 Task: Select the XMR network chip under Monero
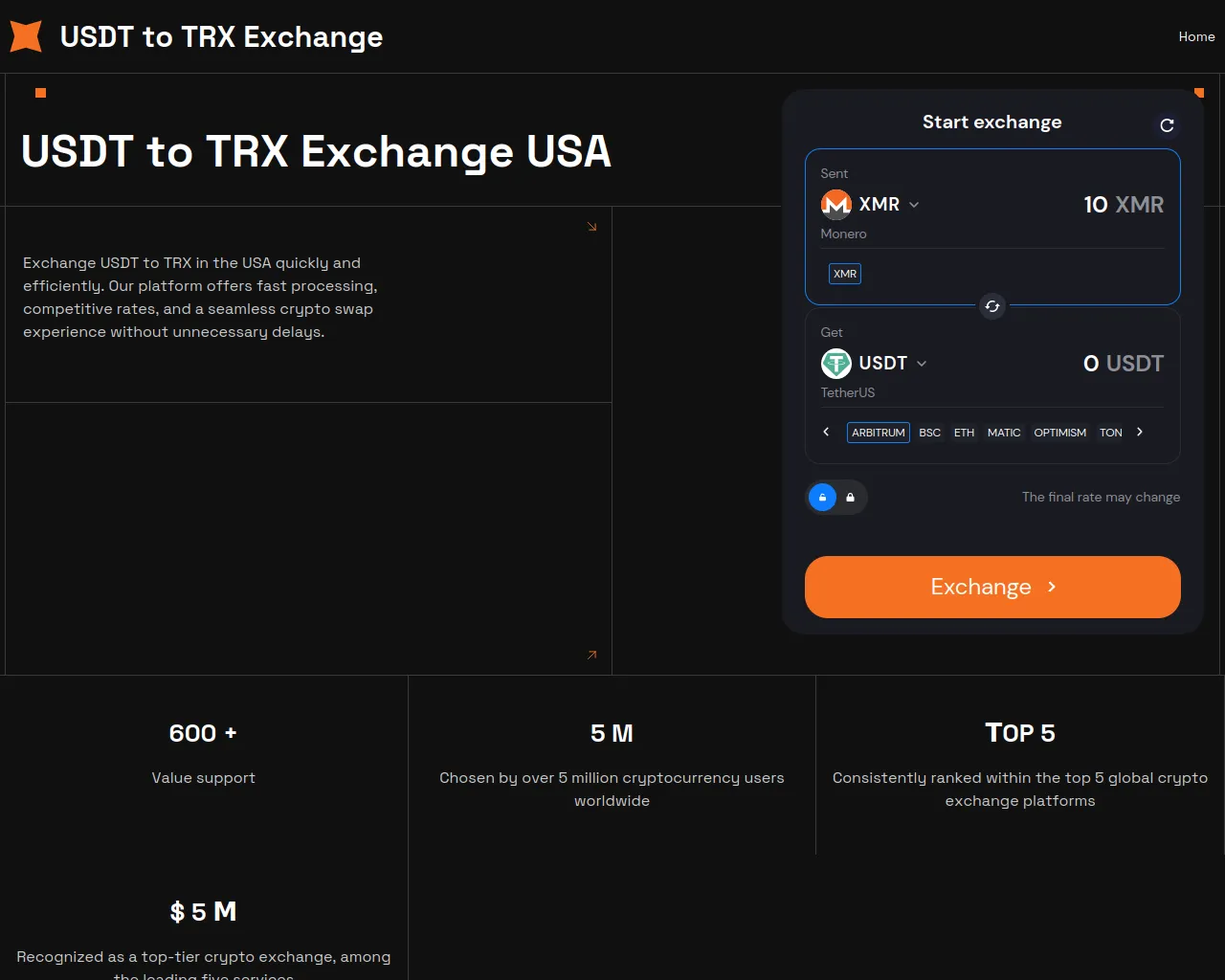pyautogui.click(x=845, y=274)
